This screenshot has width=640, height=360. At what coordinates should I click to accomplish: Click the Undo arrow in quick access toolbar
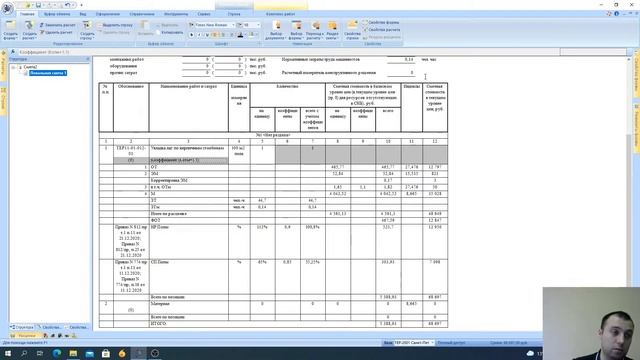68,5
